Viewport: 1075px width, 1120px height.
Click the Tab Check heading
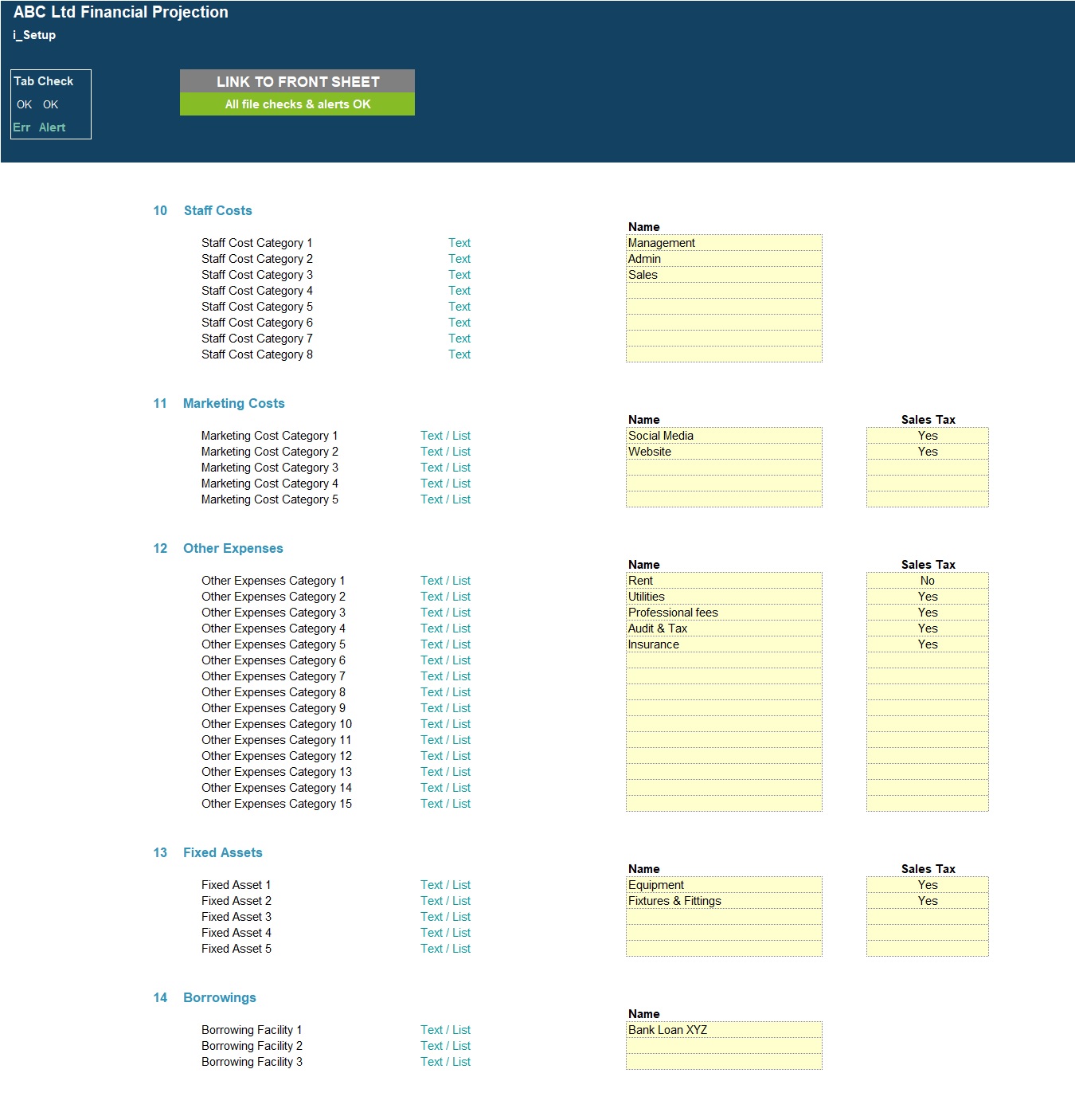[x=43, y=81]
